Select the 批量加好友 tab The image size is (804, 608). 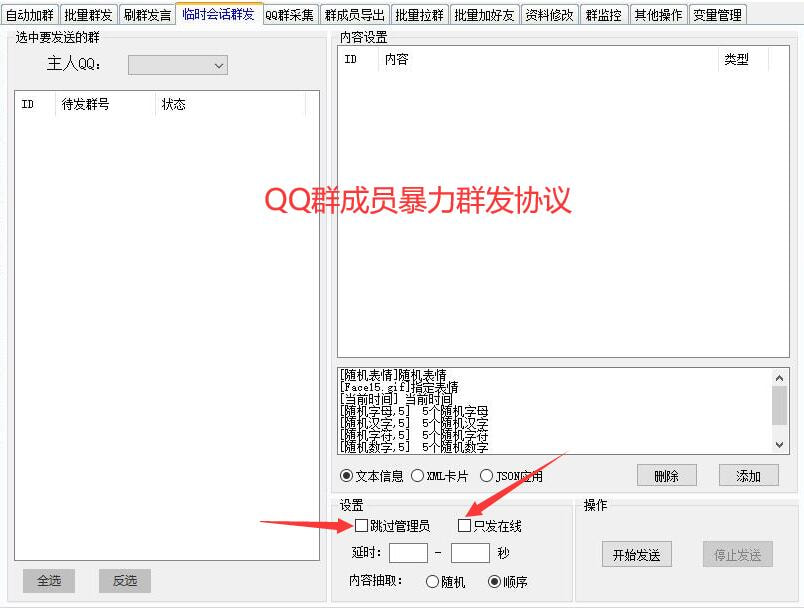point(484,15)
